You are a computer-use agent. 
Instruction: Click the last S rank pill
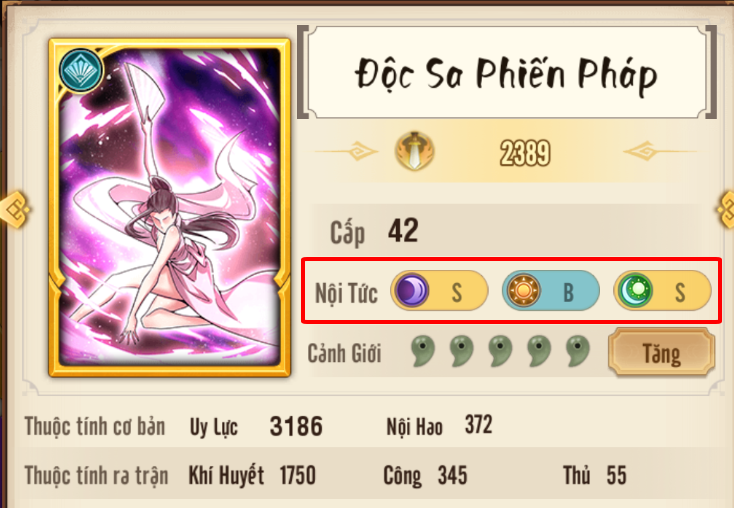point(662,291)
